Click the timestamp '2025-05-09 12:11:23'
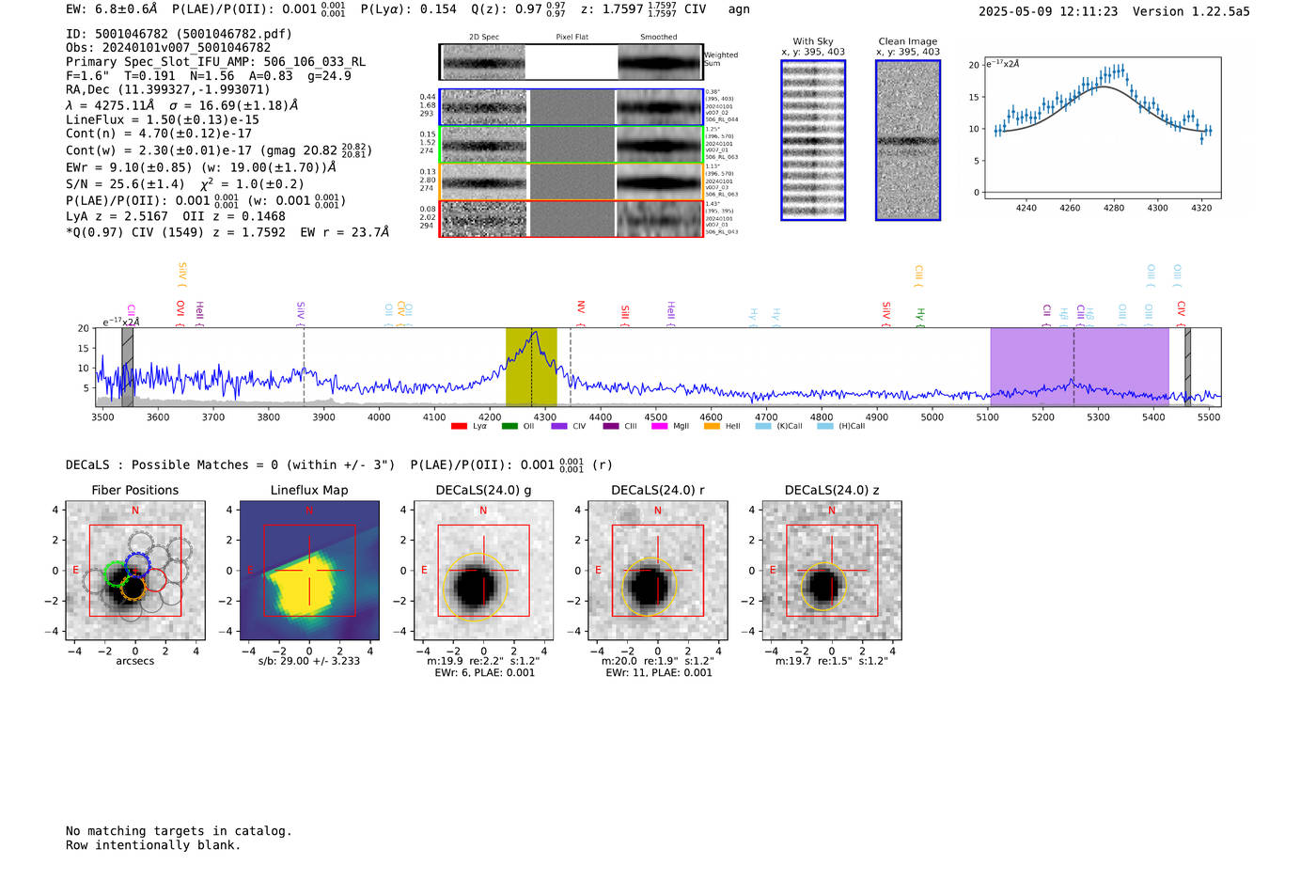The height and width of the screenshot is (896, 1316). [1048, 11]
